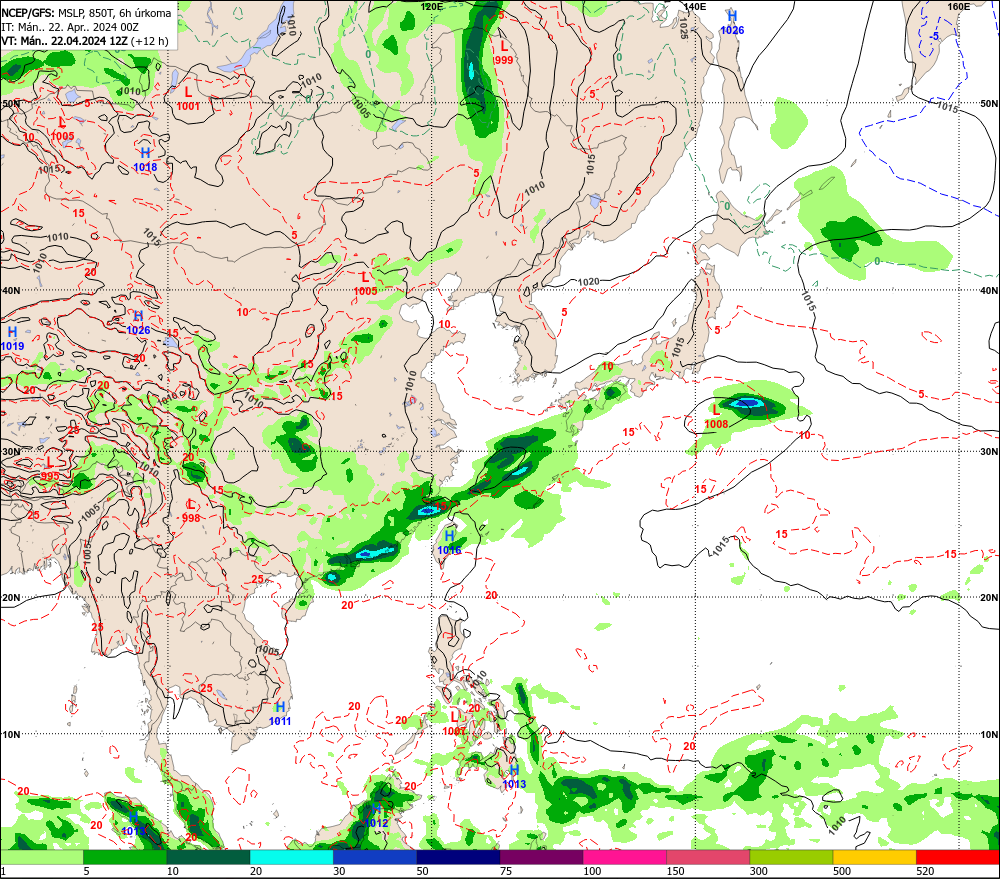This screenshot has width=1000, height=879.
Task: Select the cyan 20–30 legend swatch
Action: click(x=291, y=857)
